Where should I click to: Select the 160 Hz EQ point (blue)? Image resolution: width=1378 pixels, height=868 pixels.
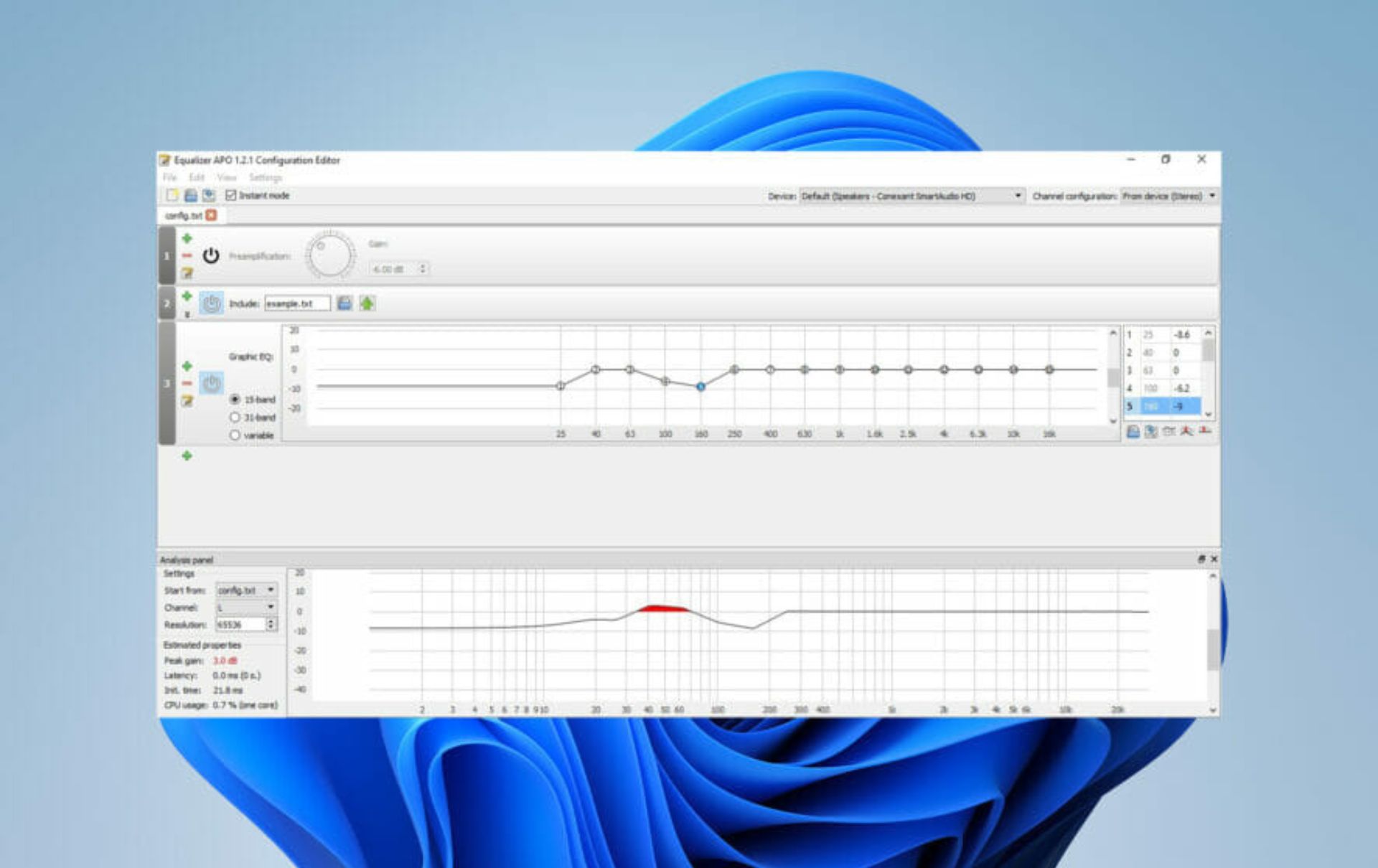click(x=701, y=387)
